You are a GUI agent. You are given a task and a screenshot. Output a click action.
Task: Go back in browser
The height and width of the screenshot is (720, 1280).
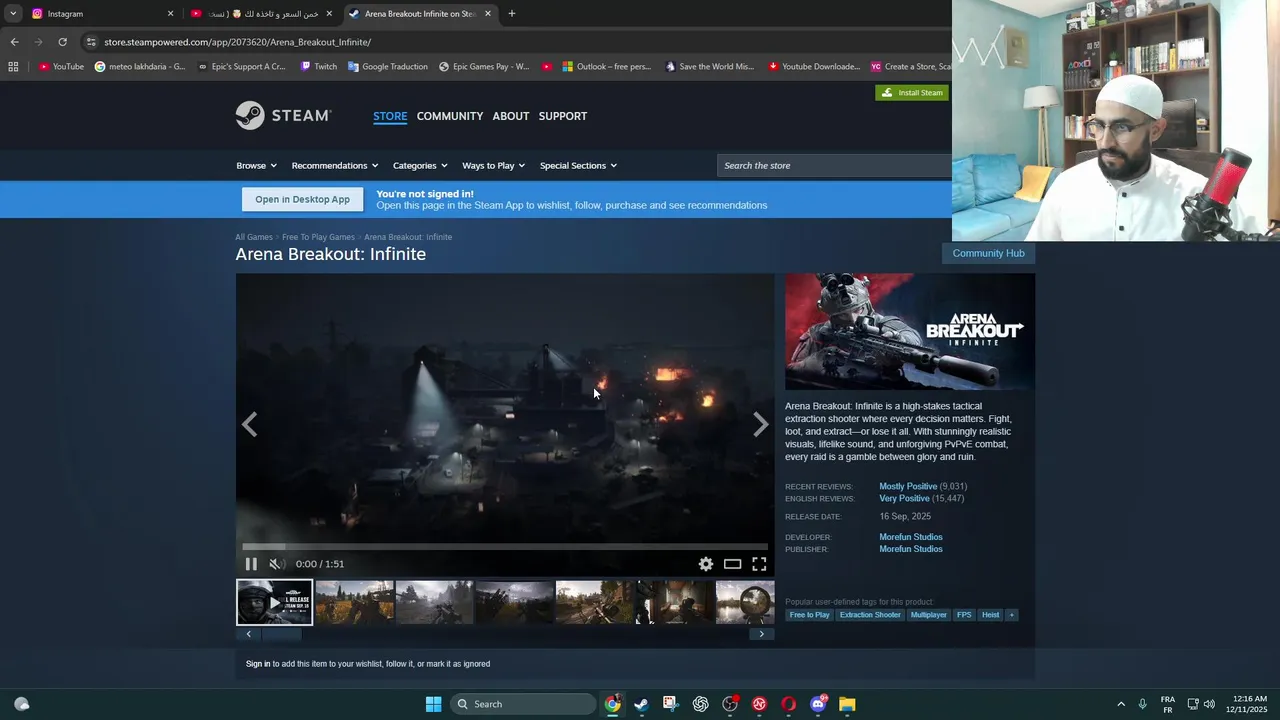(x=14, y=42)
